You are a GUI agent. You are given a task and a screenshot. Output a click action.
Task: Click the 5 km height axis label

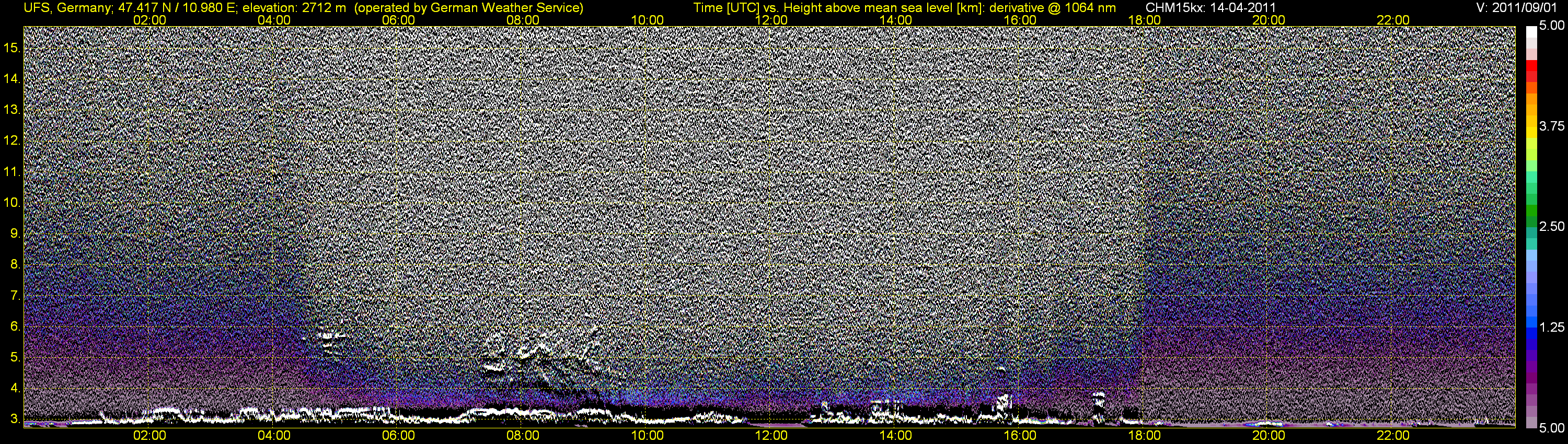(15, 357)
